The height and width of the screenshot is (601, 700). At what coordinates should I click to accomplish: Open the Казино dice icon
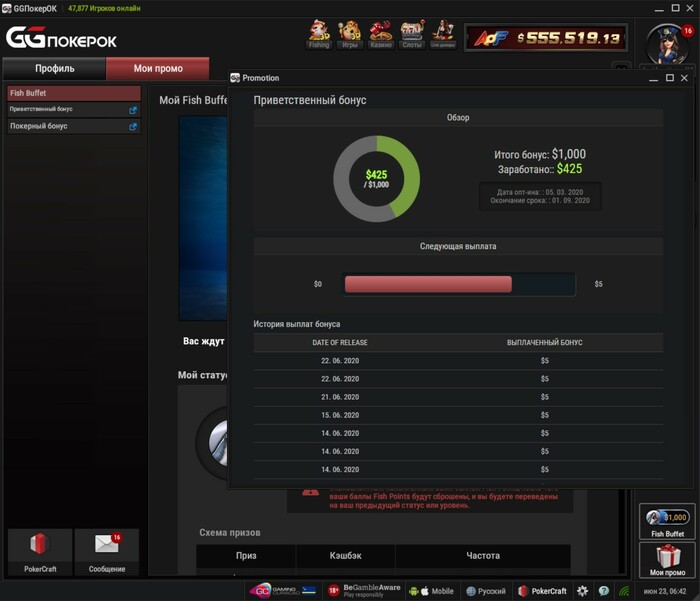(x=380, y=34)
